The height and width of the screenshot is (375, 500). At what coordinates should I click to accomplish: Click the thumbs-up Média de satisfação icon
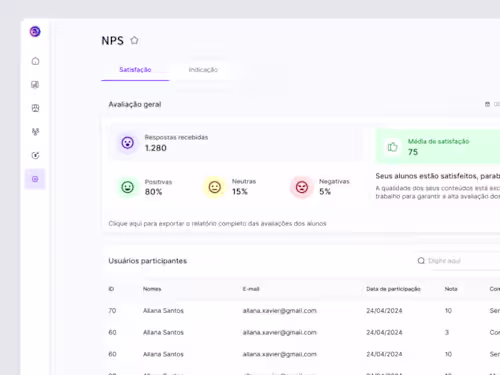coord(392,147)
